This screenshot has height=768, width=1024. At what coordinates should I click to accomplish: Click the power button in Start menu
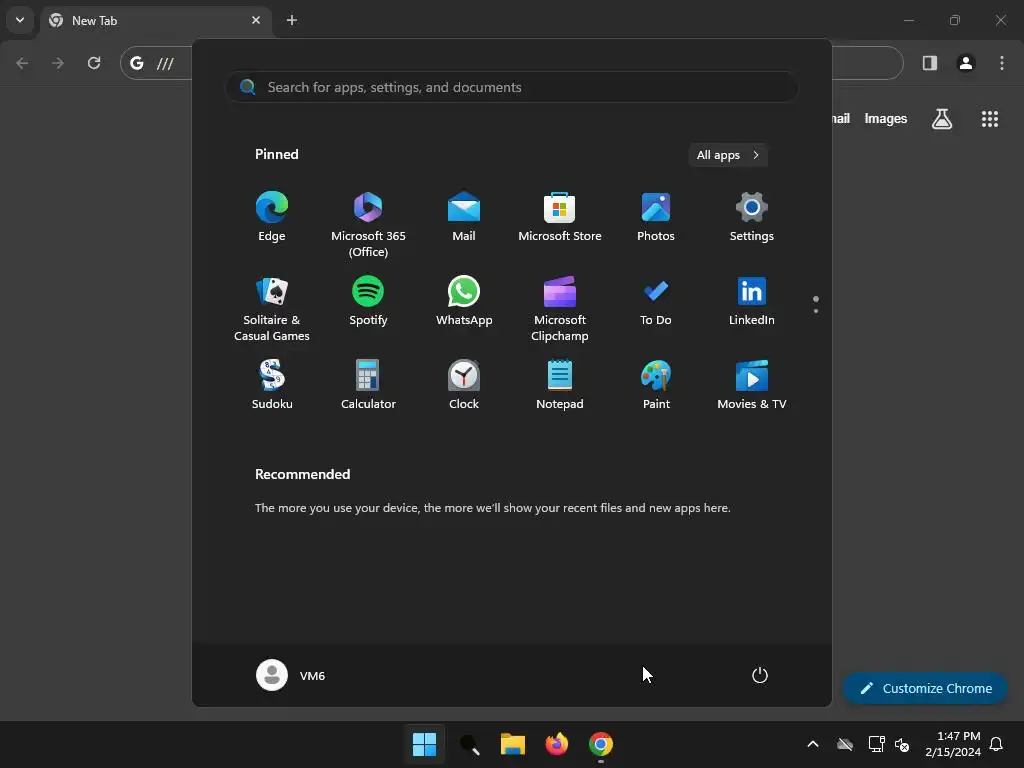coord(760,675)
